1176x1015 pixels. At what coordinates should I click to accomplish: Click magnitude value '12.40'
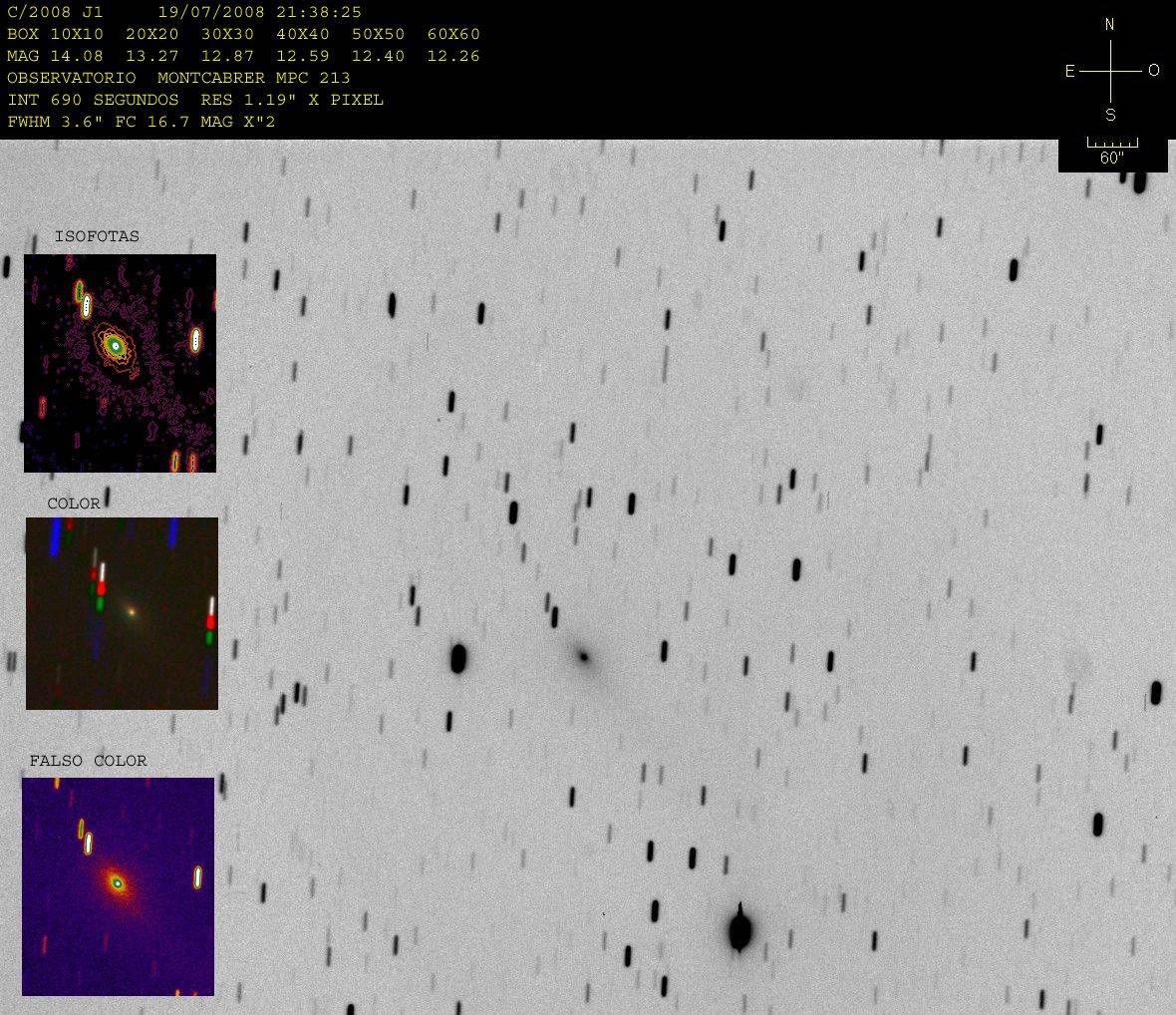click(x=378, y=56)
